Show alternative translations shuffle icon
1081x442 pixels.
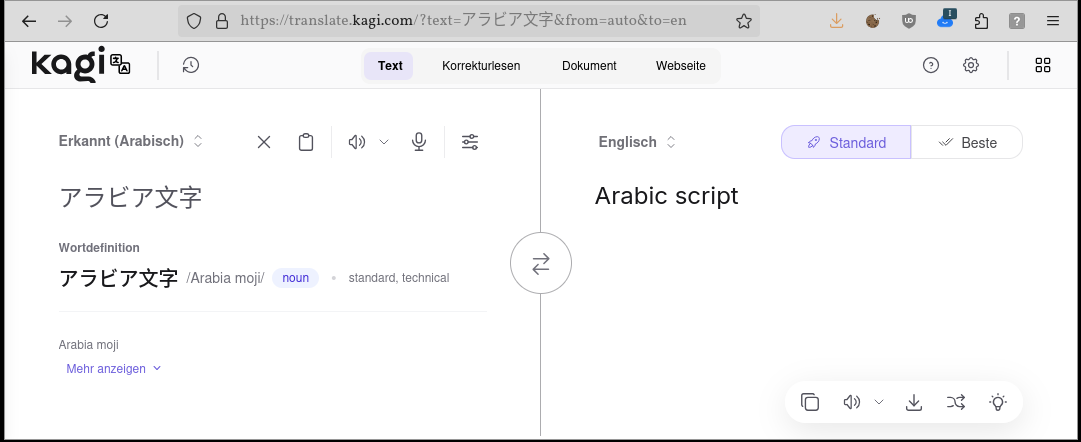coord(955,402)
